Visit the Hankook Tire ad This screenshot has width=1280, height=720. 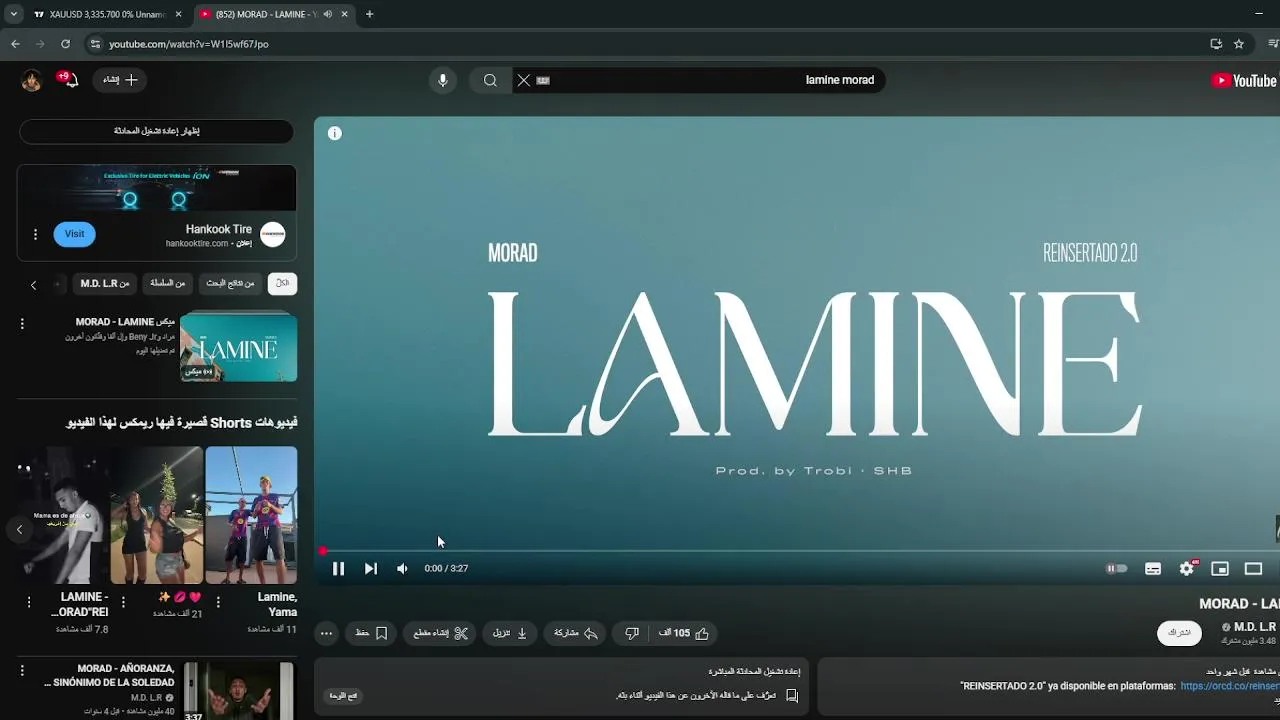pos(74,234)
